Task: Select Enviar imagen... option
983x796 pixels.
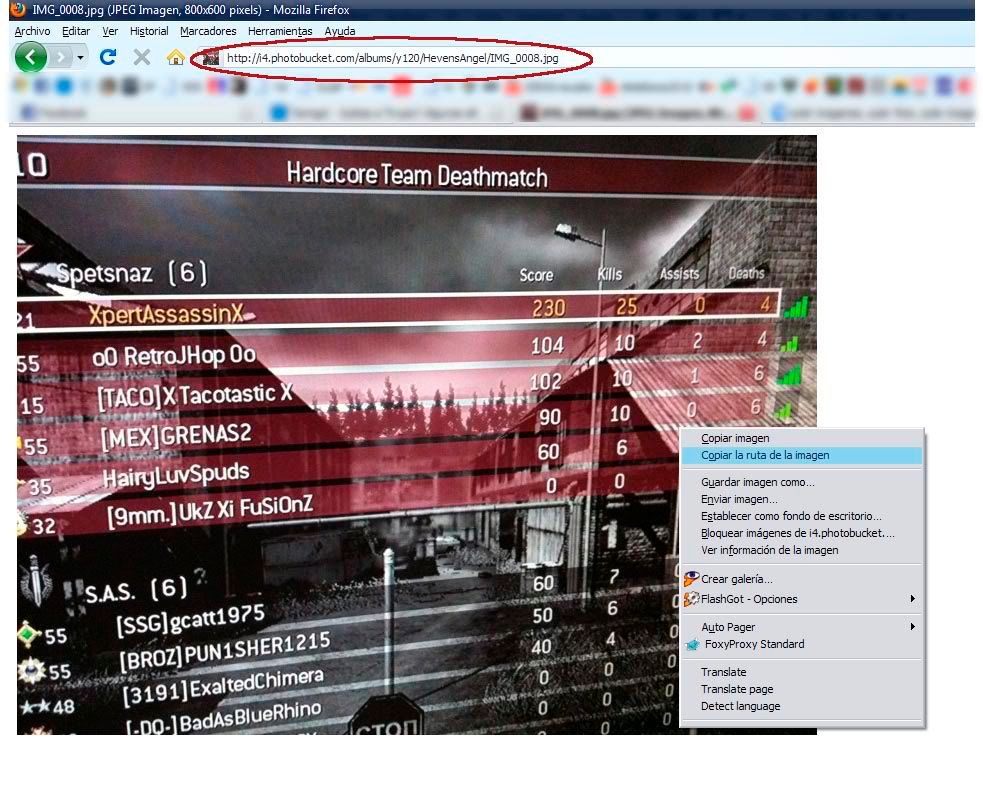Action: point(802,499)
